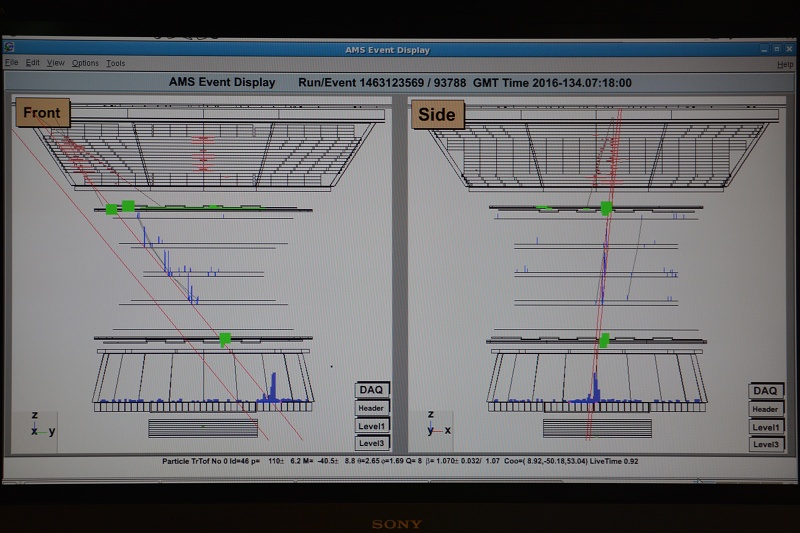The width and height of the screenshot is (800, 533).
Task: Click the lower green TOF hit in Side view
Action: (x=604, y=340)
